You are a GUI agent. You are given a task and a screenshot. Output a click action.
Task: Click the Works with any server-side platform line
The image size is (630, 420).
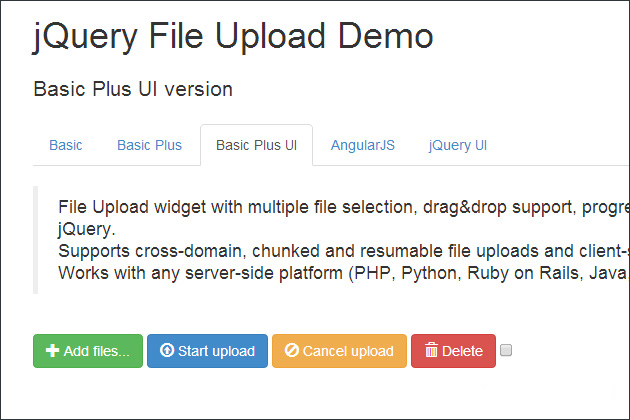344,273
